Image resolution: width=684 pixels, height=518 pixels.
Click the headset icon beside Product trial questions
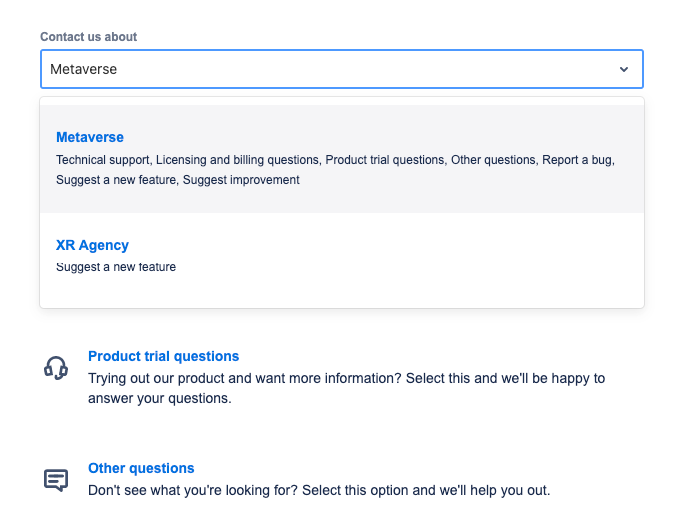tap(56, 368)
